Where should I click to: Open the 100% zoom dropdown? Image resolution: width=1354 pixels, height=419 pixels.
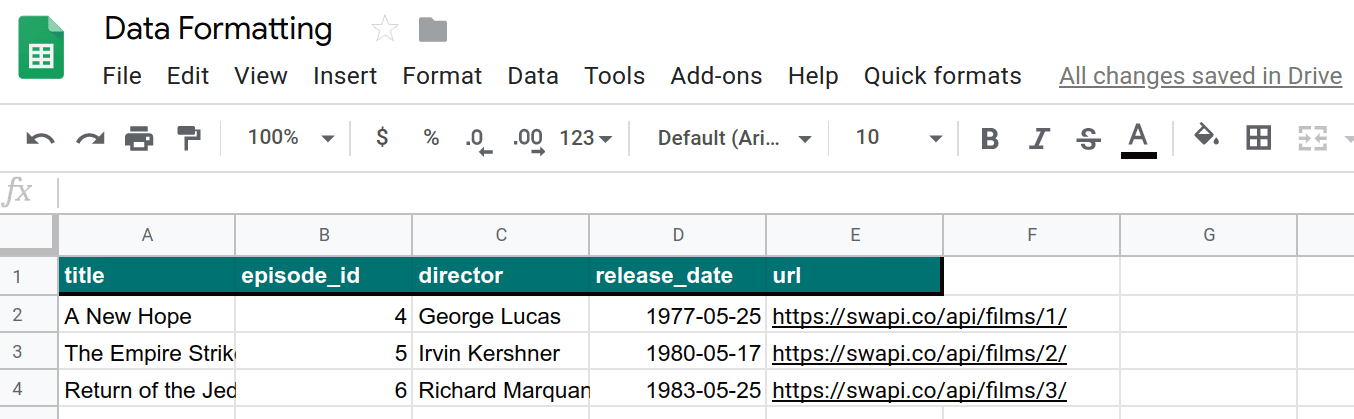(290, 138)
